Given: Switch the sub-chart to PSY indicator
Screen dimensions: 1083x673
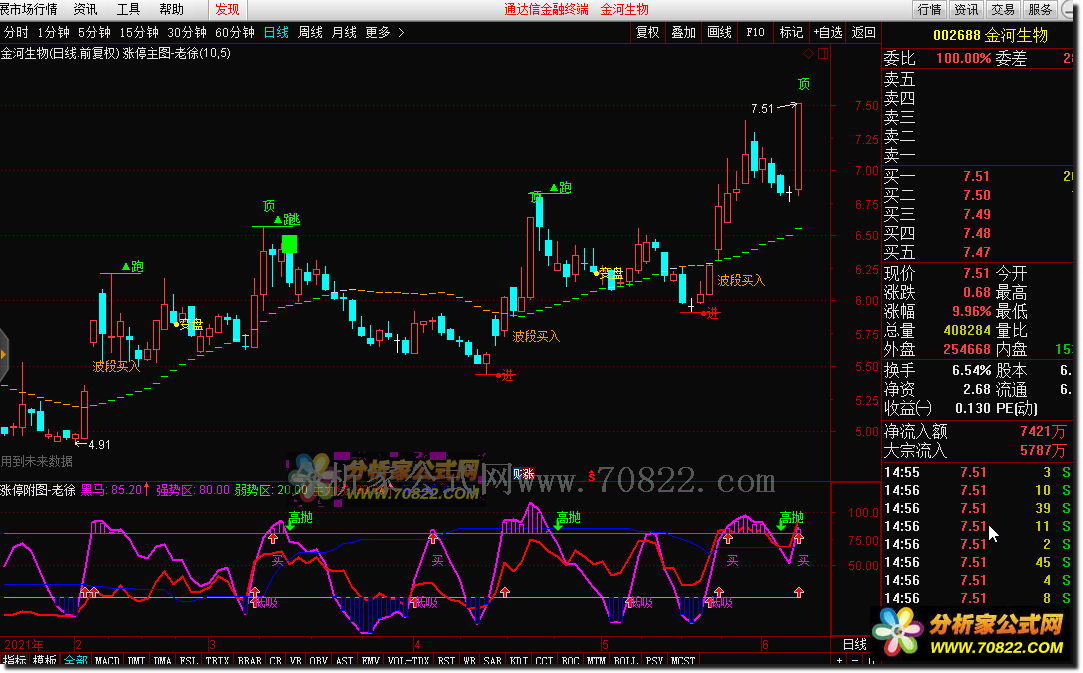Looking at the screenshot, I should click(x=654, y=661).
